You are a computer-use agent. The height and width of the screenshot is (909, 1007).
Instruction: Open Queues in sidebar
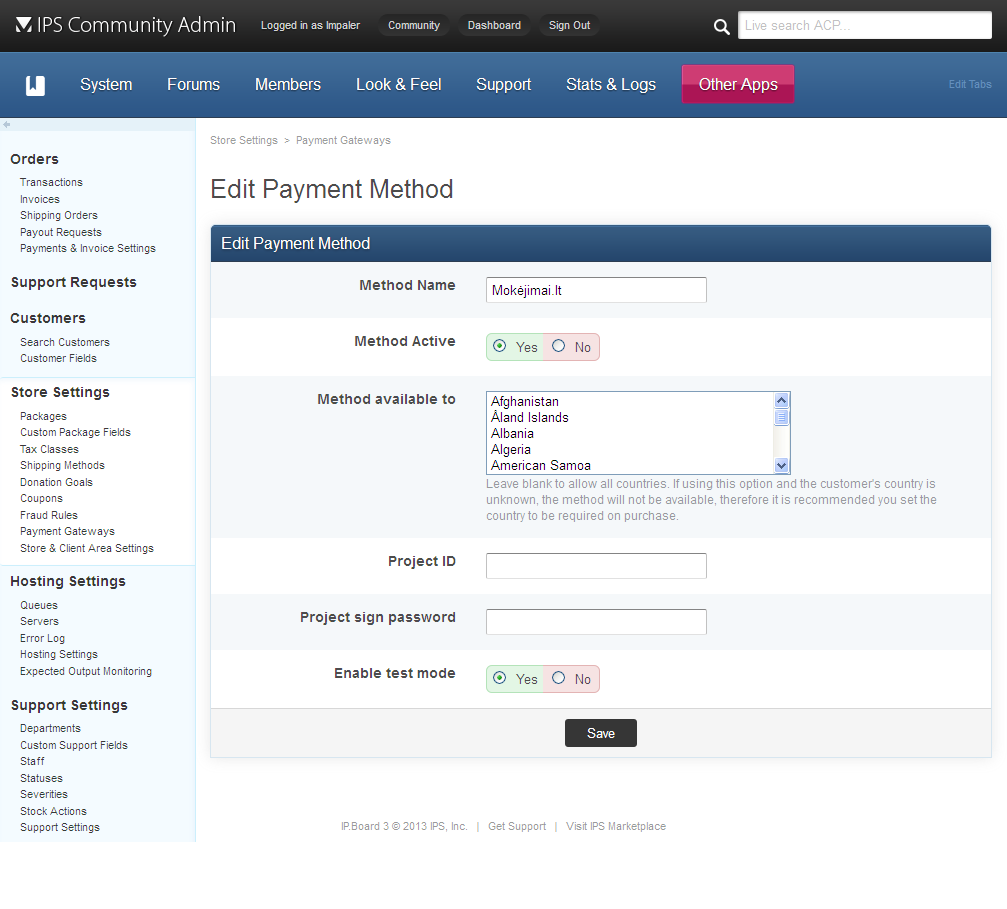pos(39,605)
